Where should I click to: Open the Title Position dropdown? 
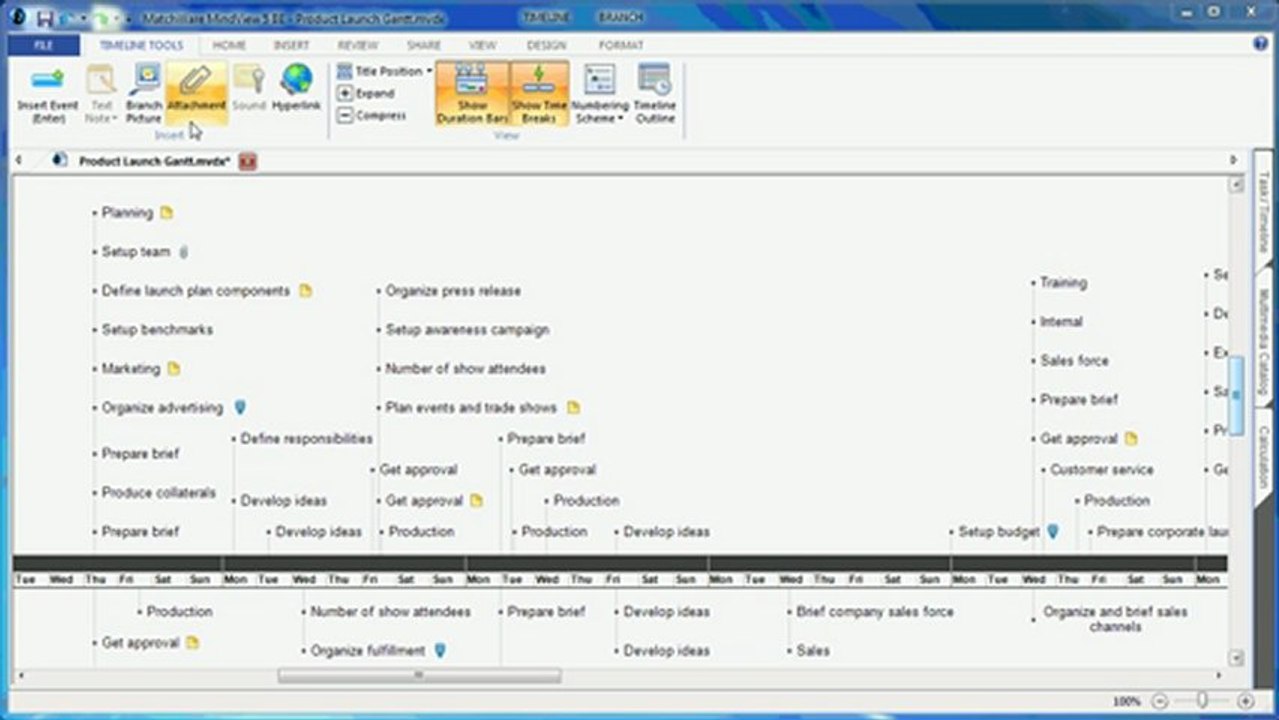(x=384, y=72)
